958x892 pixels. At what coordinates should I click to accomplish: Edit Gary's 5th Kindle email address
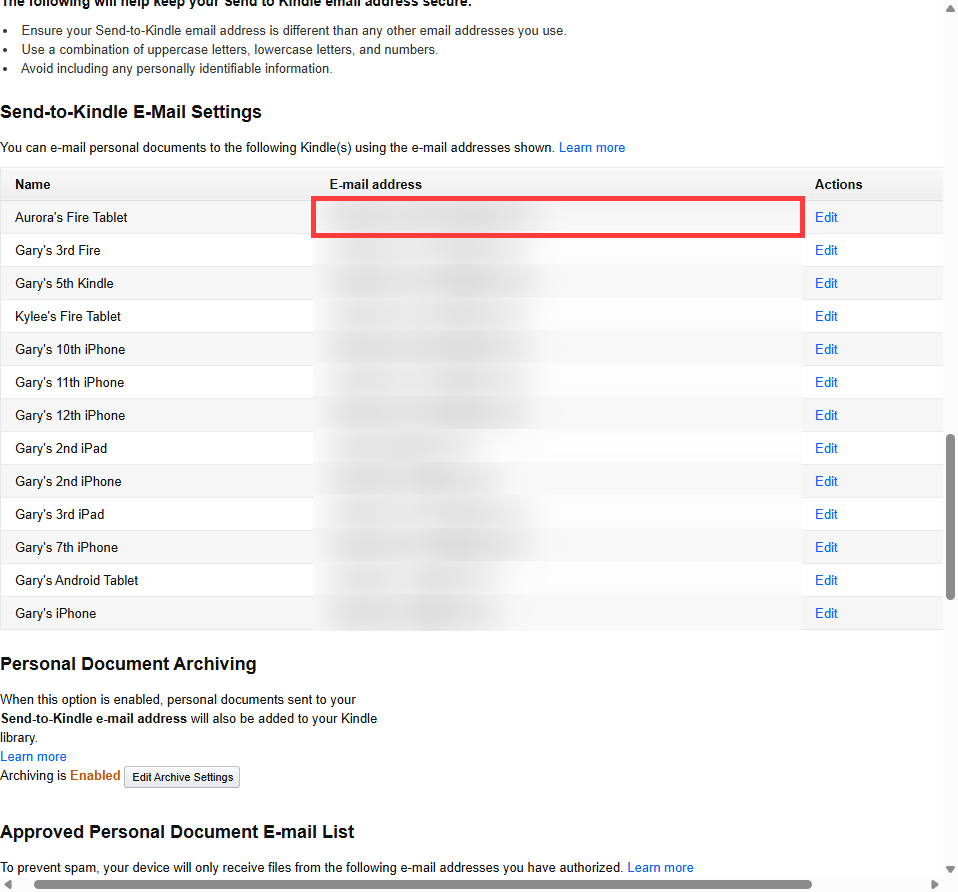tap(826, 283)
